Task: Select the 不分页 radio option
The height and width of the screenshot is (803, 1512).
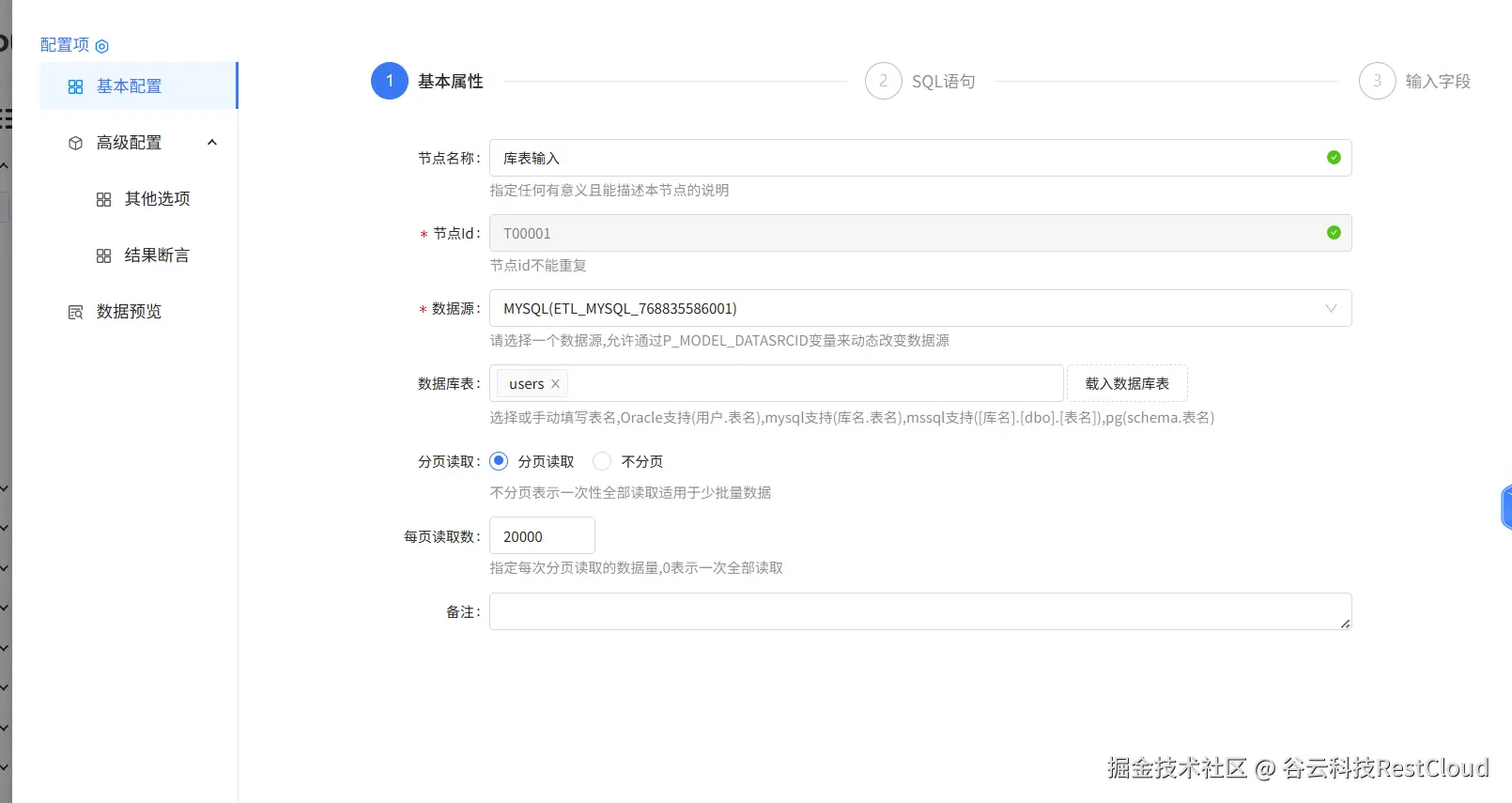Action: [x=603, y=461]
